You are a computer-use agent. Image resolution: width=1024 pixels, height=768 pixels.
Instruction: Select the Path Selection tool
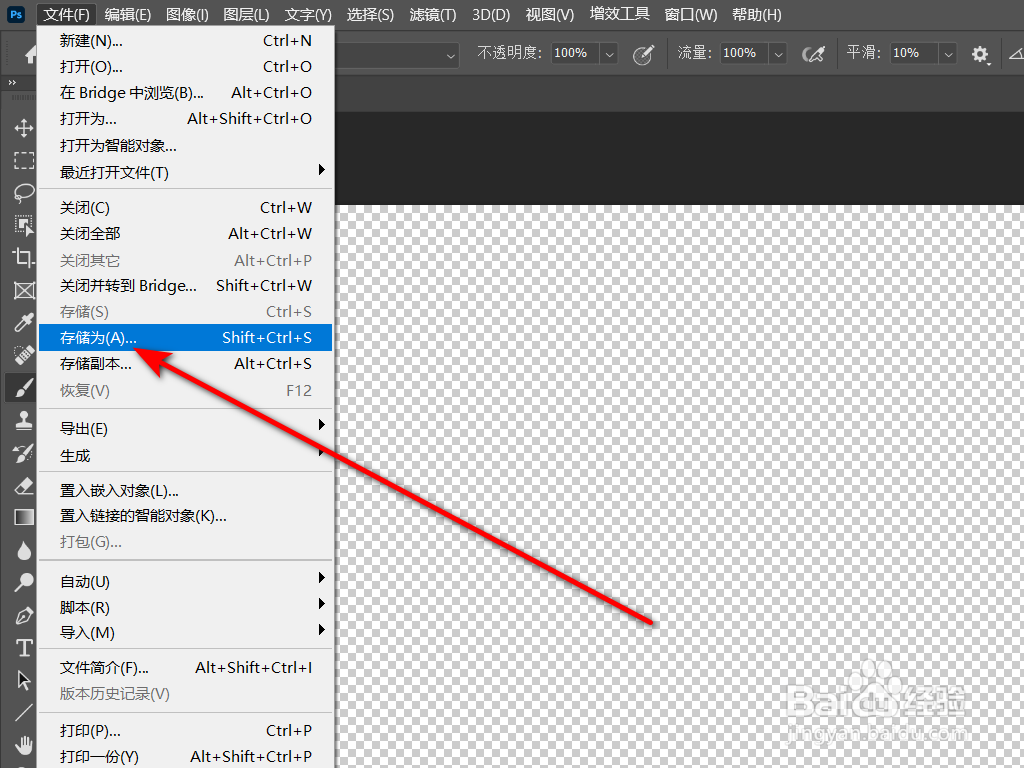(24, 680)
